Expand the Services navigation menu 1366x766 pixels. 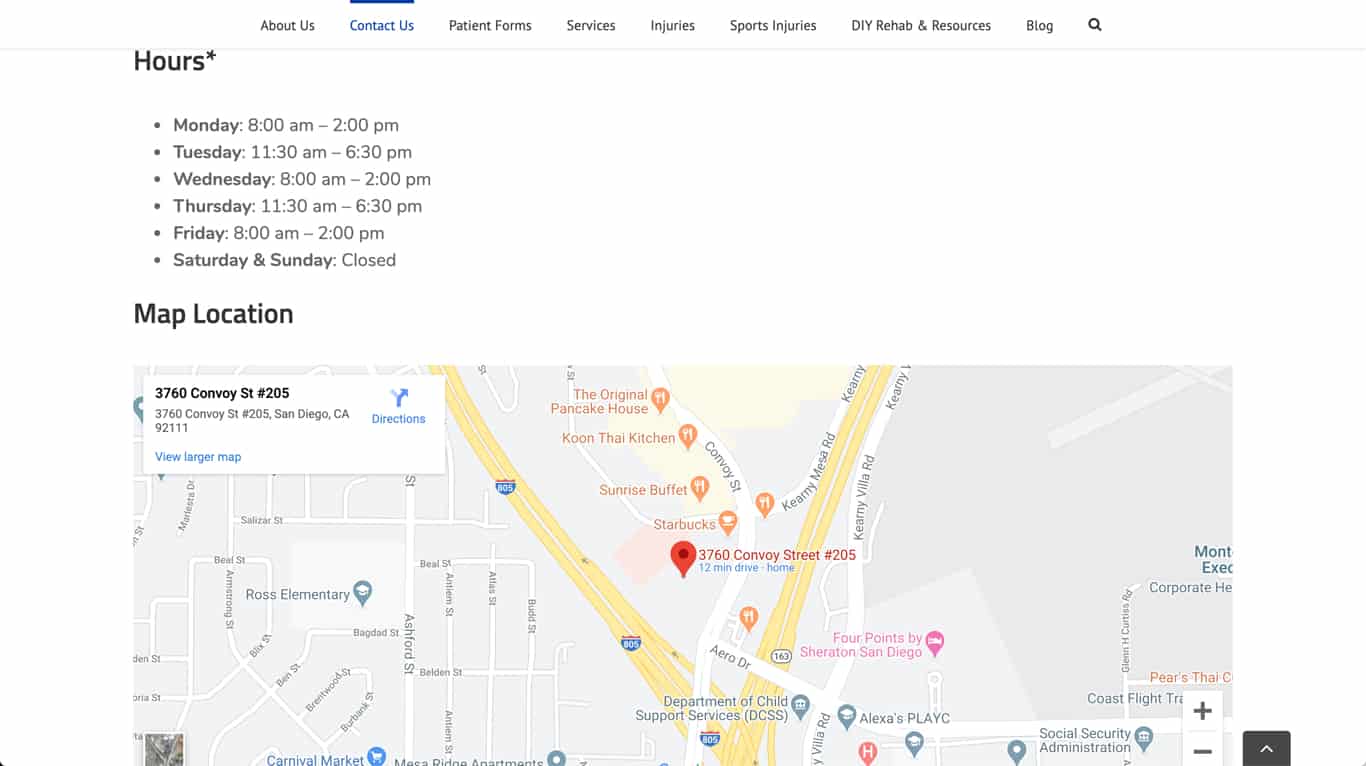coord(591,25)
